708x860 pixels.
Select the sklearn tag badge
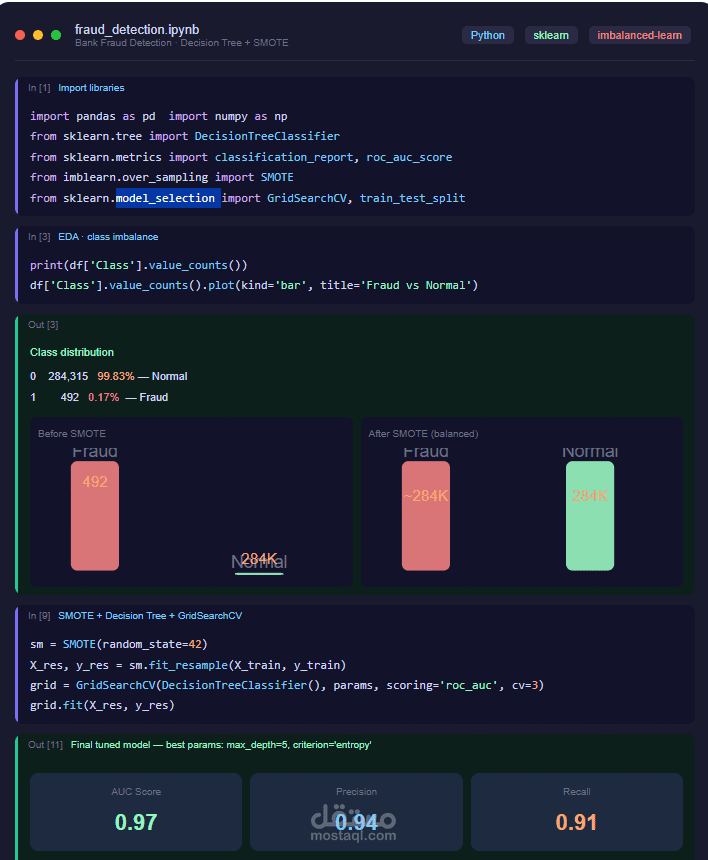pyautogui.click(x=551, y=35)
